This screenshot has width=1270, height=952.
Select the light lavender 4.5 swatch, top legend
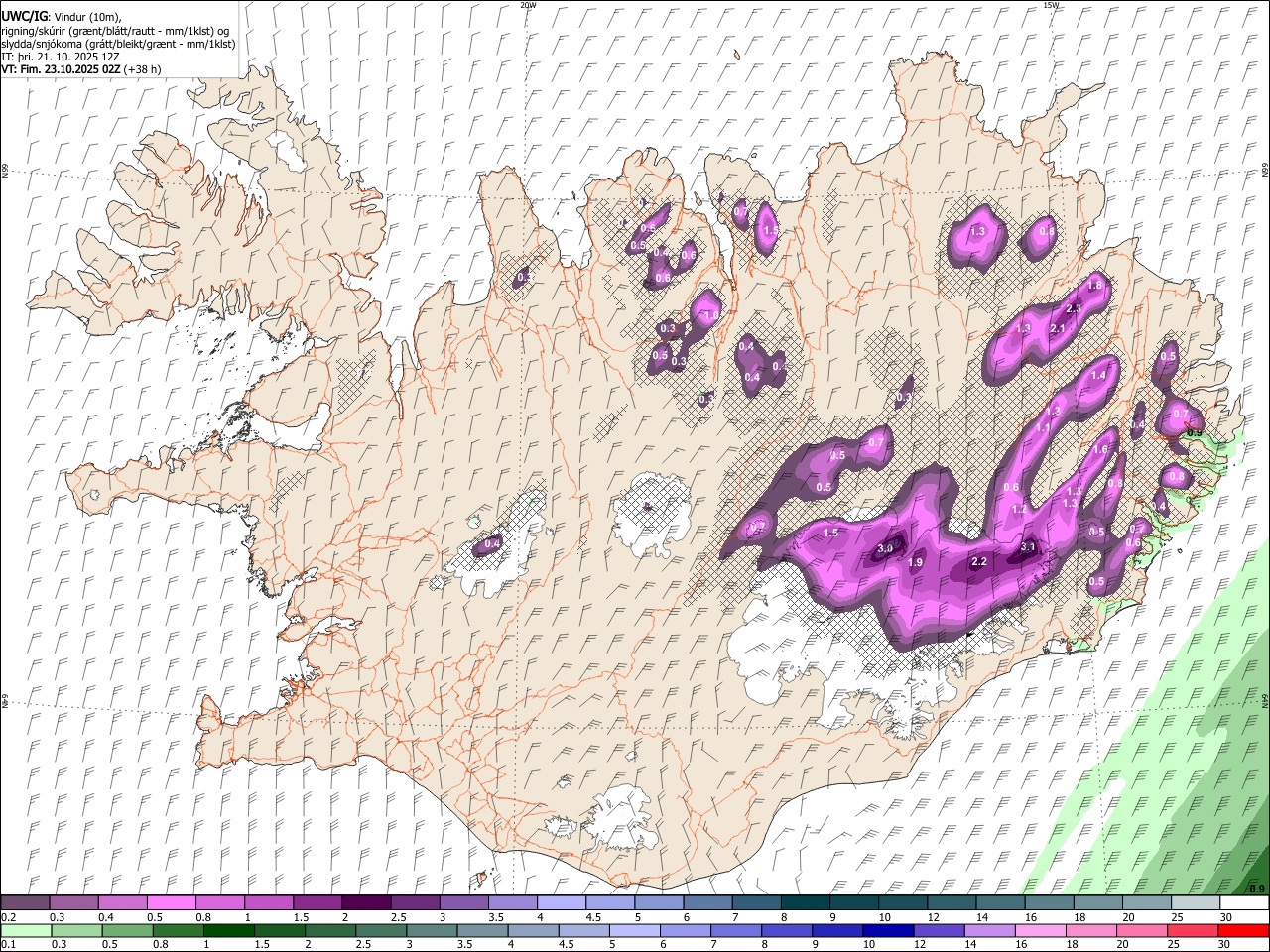609,903
